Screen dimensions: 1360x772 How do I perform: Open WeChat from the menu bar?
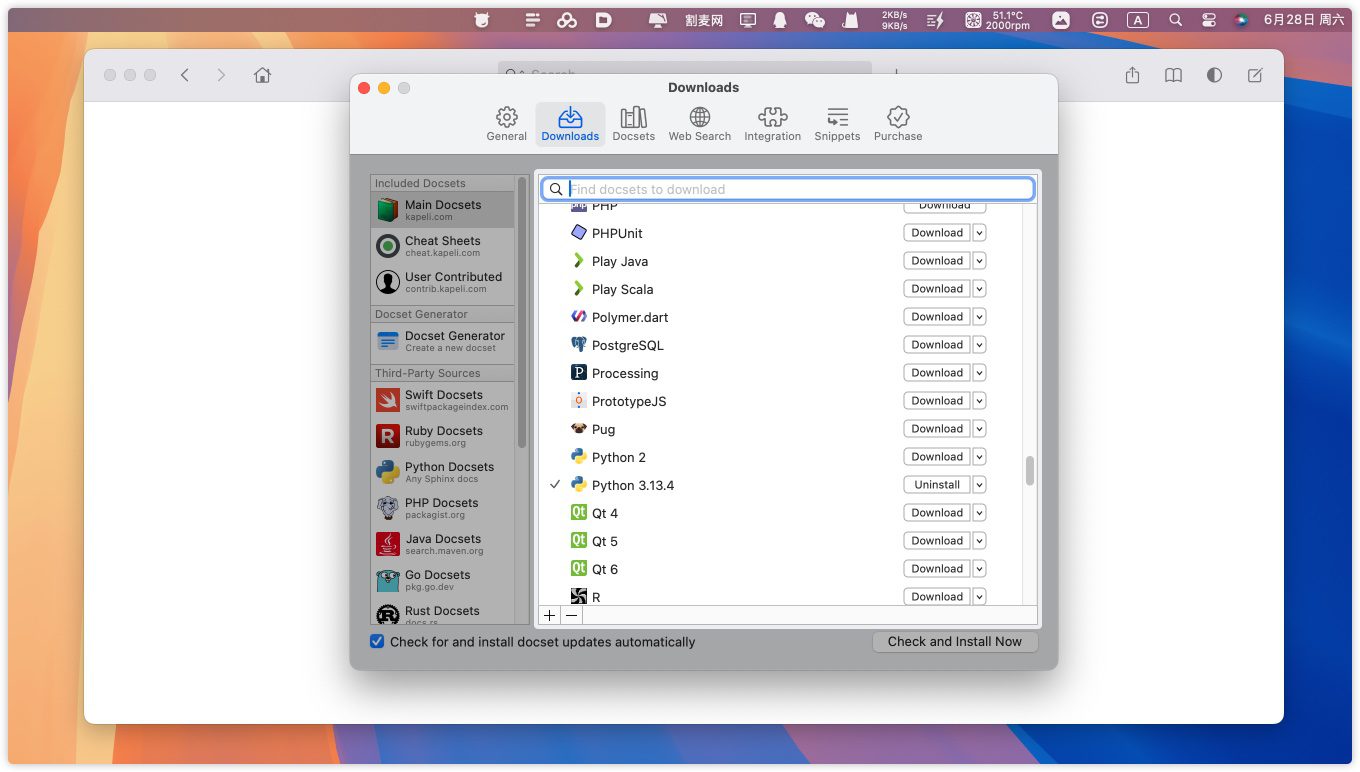coord(815,20)
